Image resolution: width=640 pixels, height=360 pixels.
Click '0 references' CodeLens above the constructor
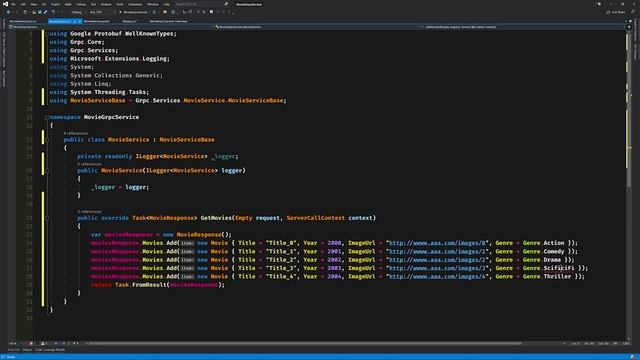click(89, 164)
